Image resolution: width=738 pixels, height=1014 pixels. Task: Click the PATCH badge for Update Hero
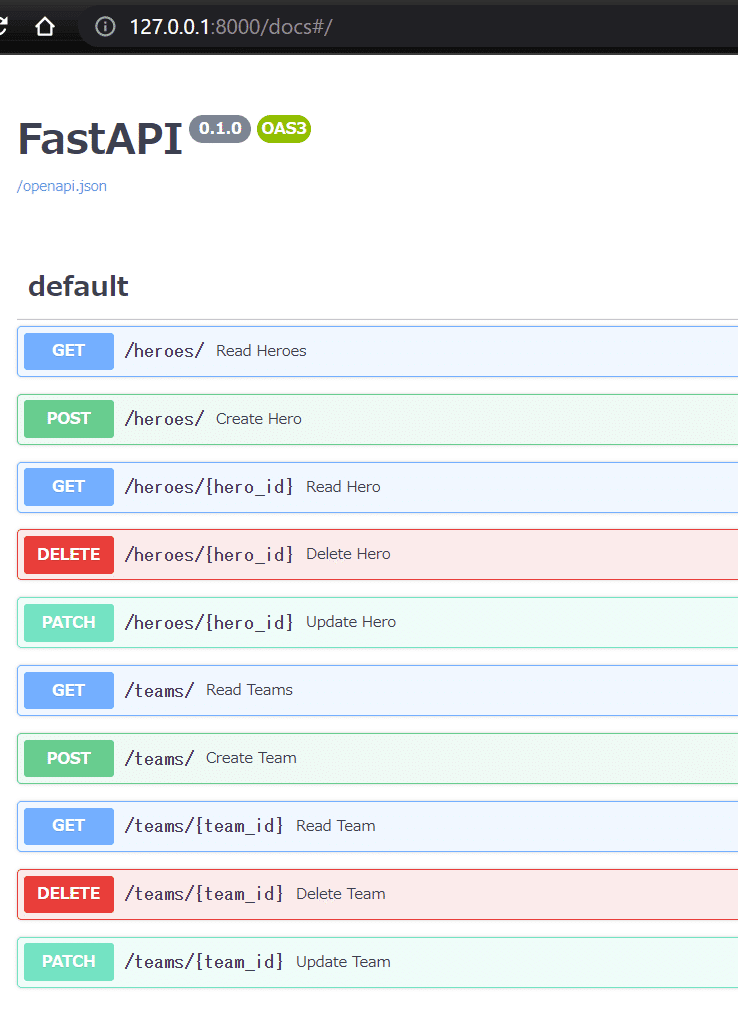pyautogui.click(x=69, y=623)
